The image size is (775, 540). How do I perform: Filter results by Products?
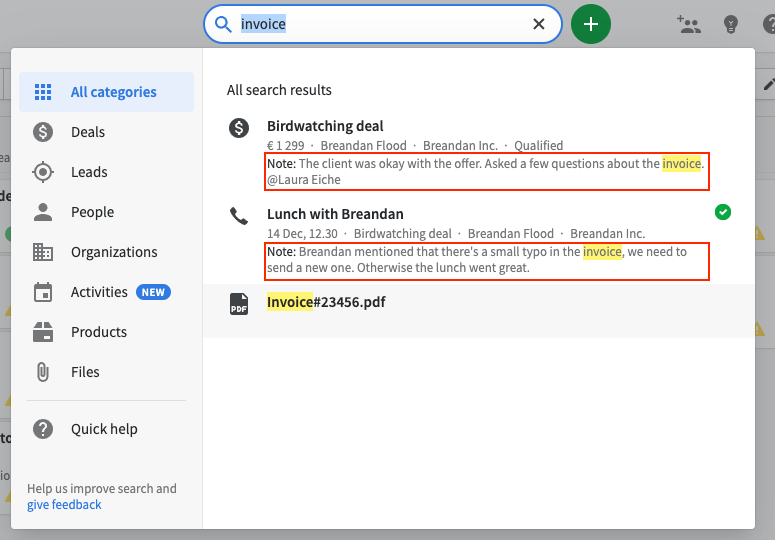(106, 332)
